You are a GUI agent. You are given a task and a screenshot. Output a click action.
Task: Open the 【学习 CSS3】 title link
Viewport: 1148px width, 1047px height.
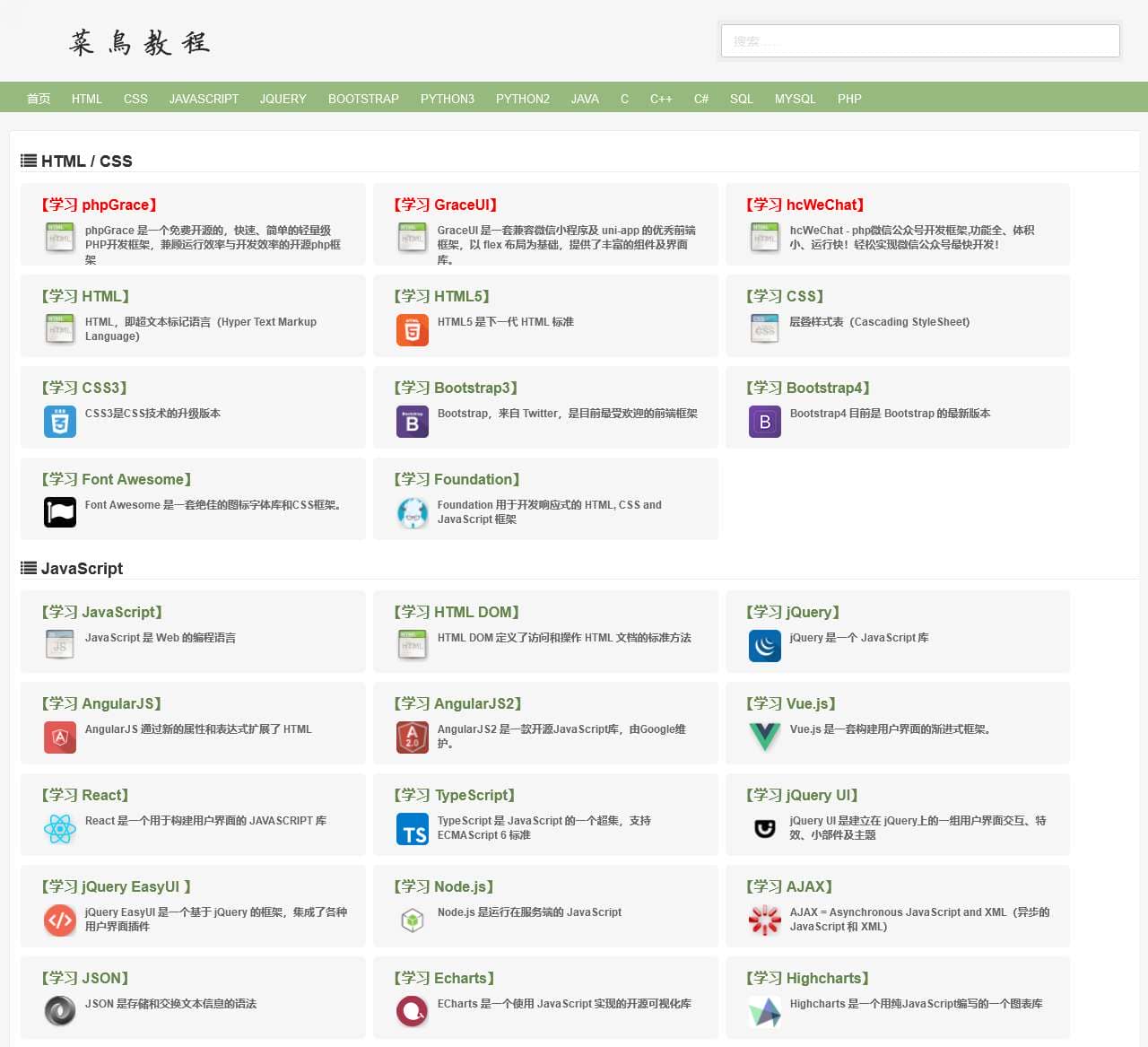(84, 388)
